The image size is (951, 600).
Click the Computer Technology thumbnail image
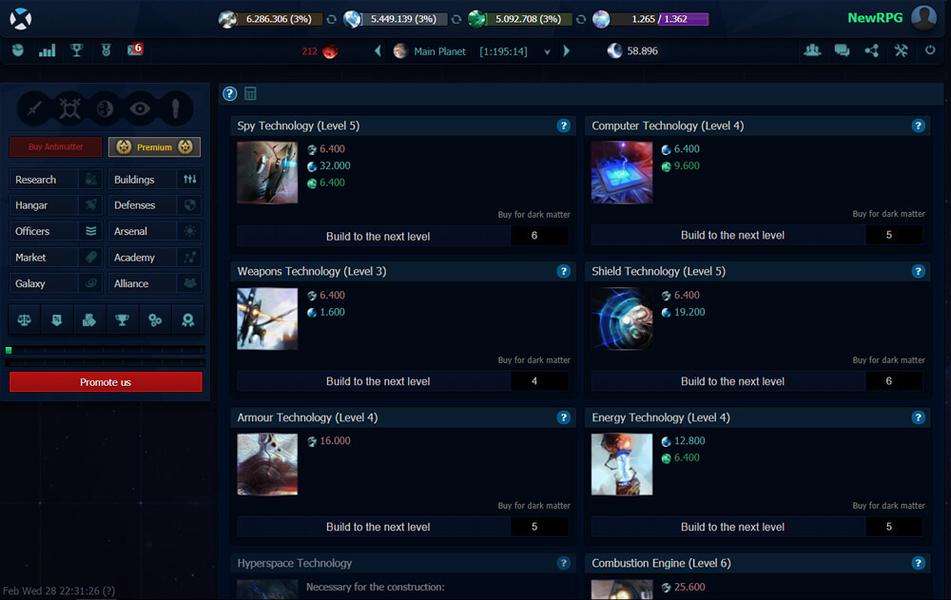(x=621, y=172)
